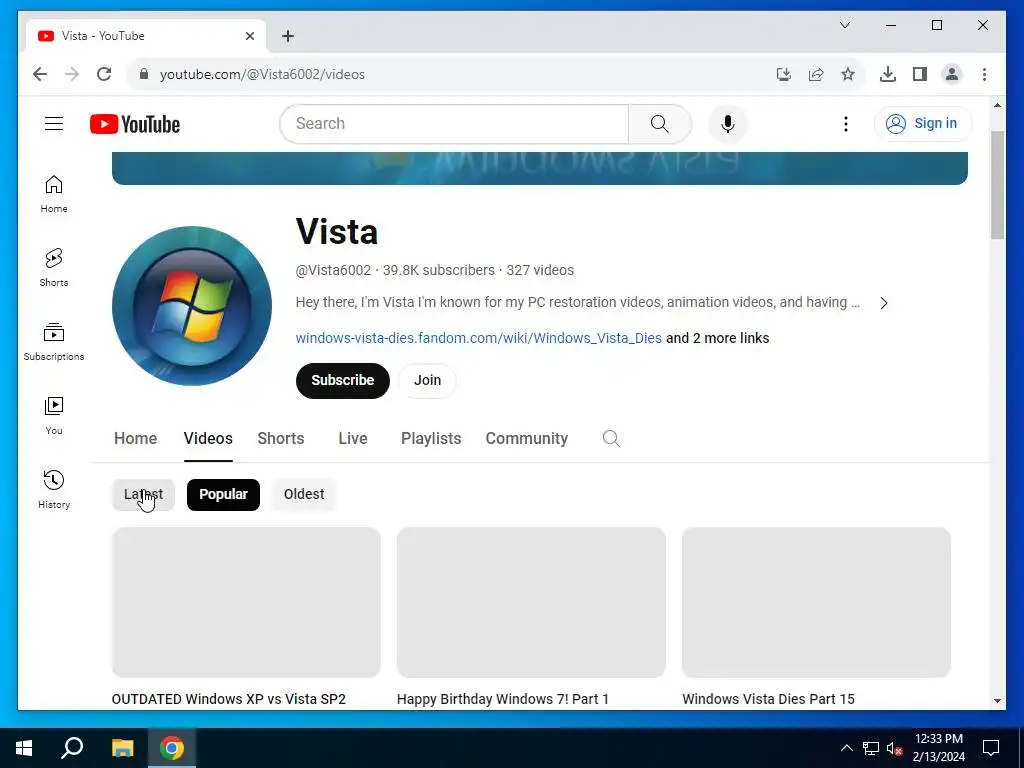Toggle Chrome side panel

click(920, 74)
